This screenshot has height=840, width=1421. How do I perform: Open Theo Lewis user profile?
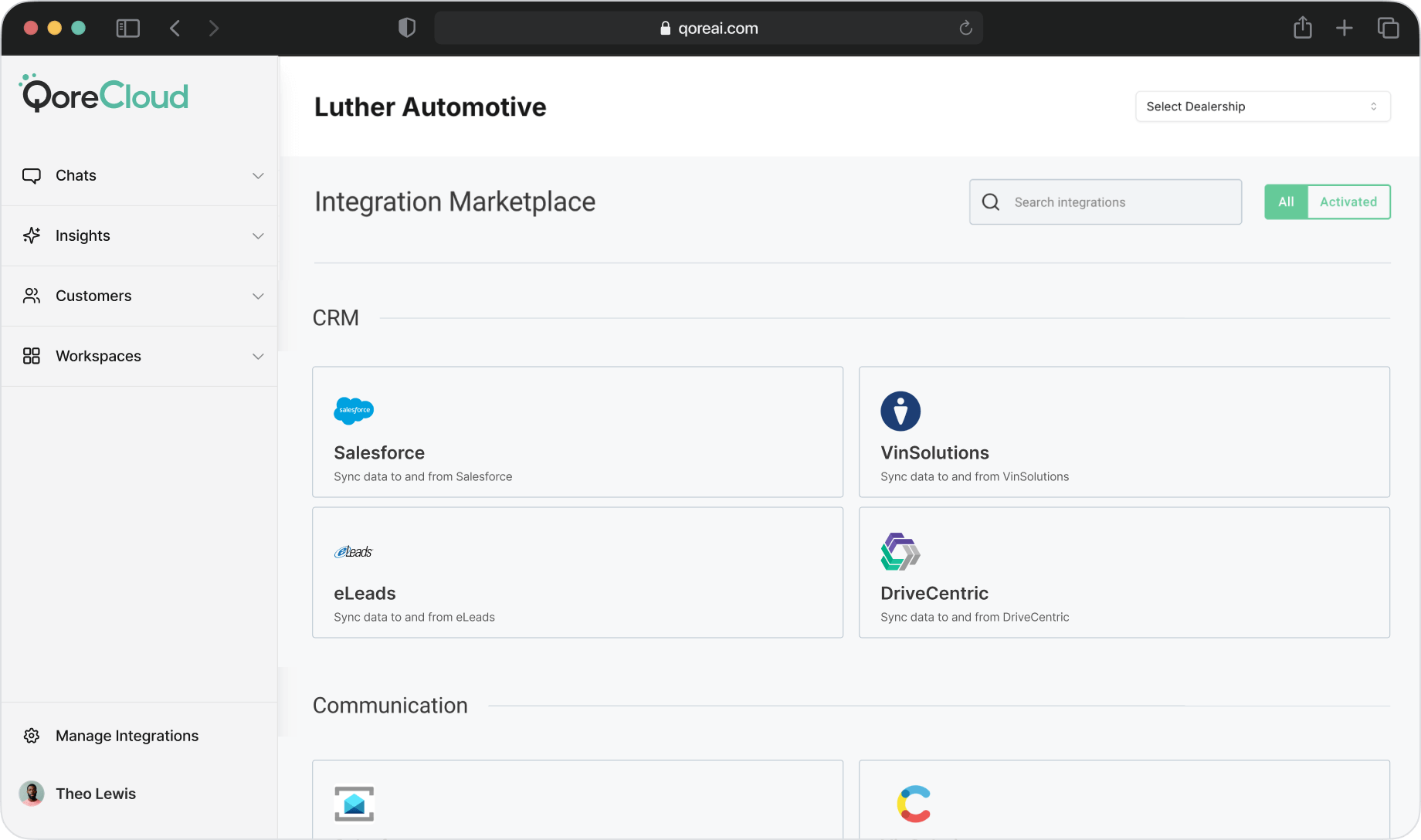[95, 794]
